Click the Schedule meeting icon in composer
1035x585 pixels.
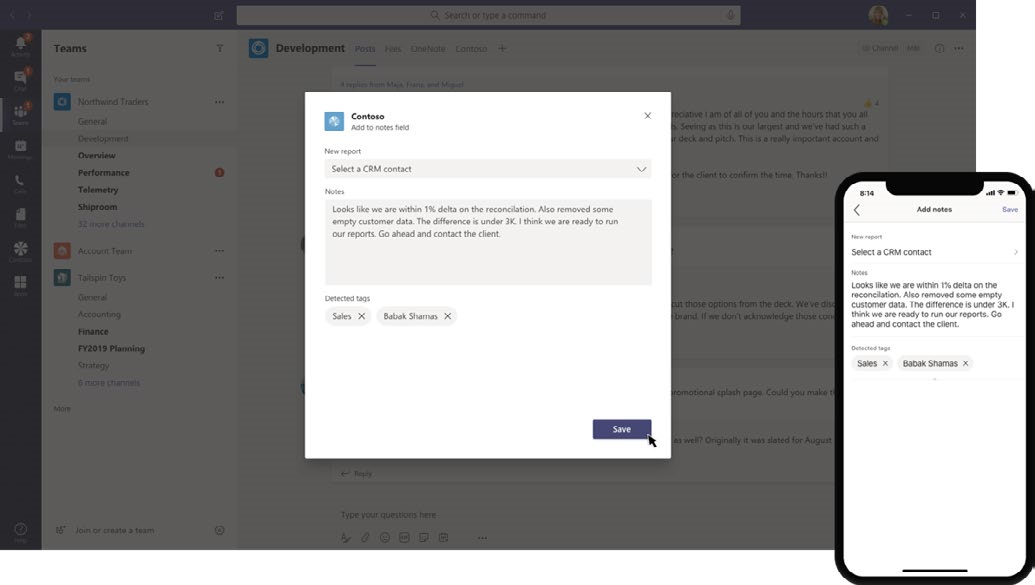tap(444, 537)
